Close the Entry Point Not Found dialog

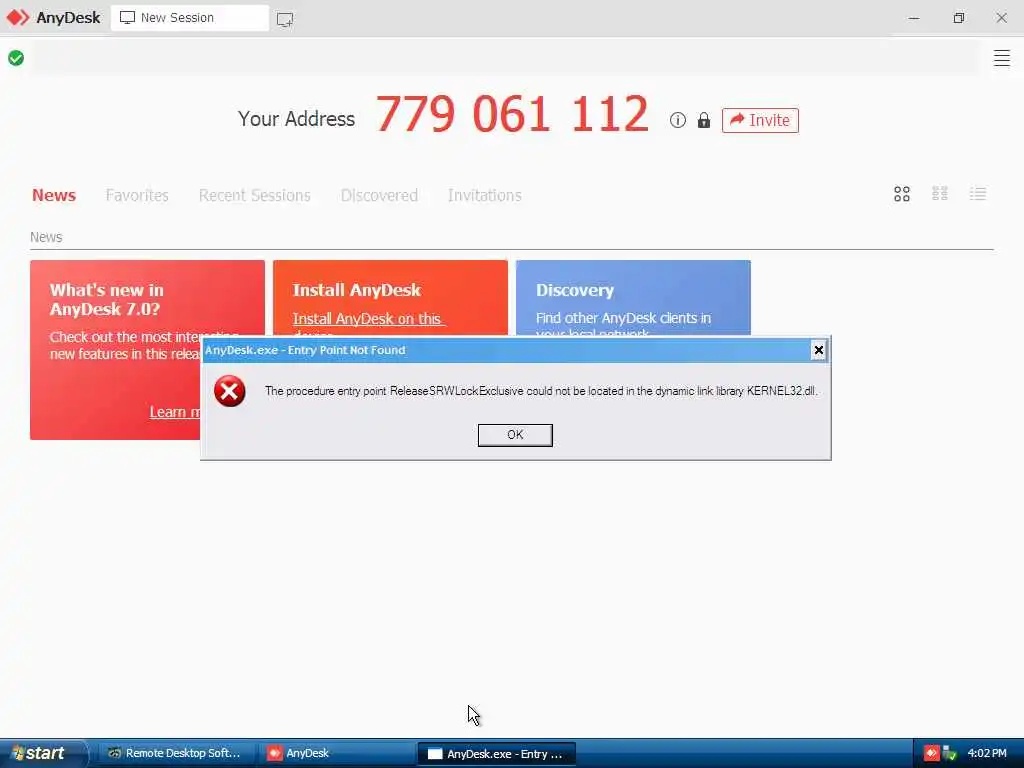[818, 350]
